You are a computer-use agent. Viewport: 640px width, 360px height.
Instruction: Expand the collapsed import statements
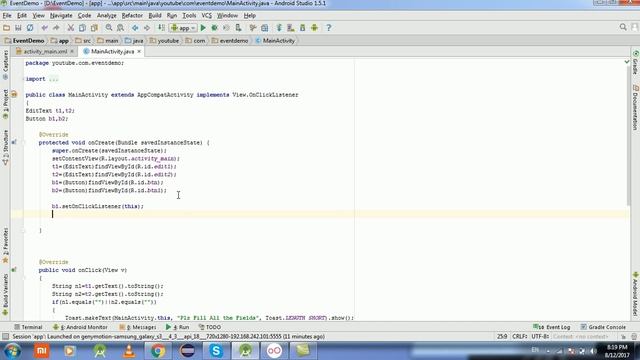click(x=53, y=79)
